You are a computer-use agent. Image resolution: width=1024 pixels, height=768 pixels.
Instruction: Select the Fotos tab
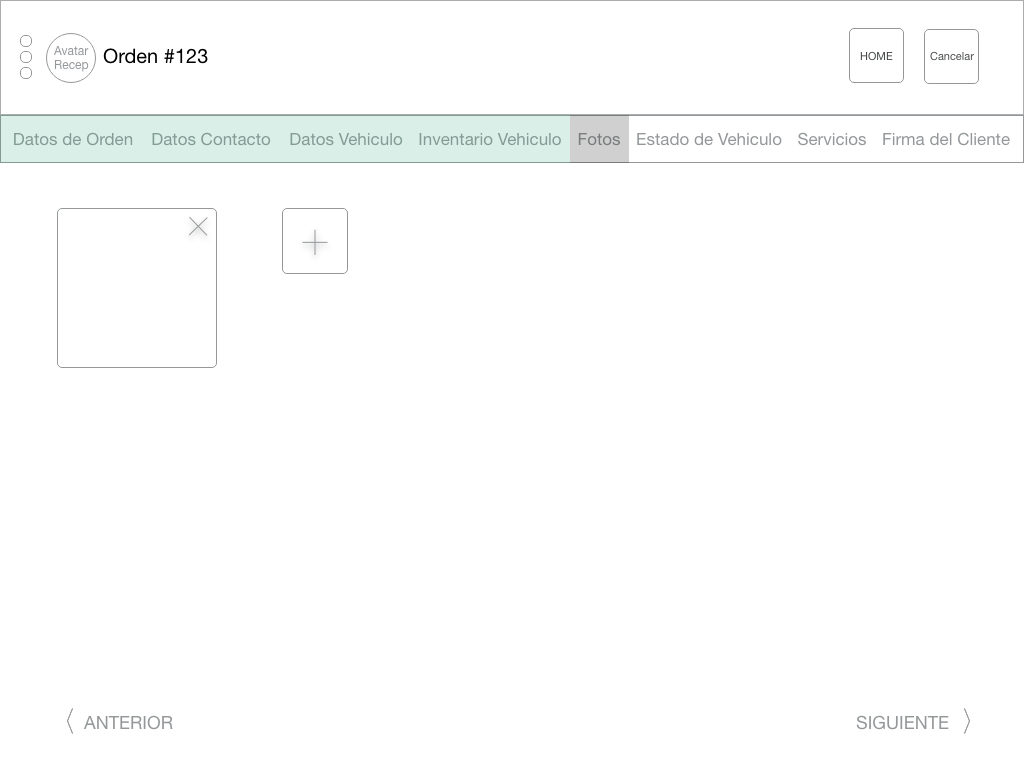coord(599,139)
